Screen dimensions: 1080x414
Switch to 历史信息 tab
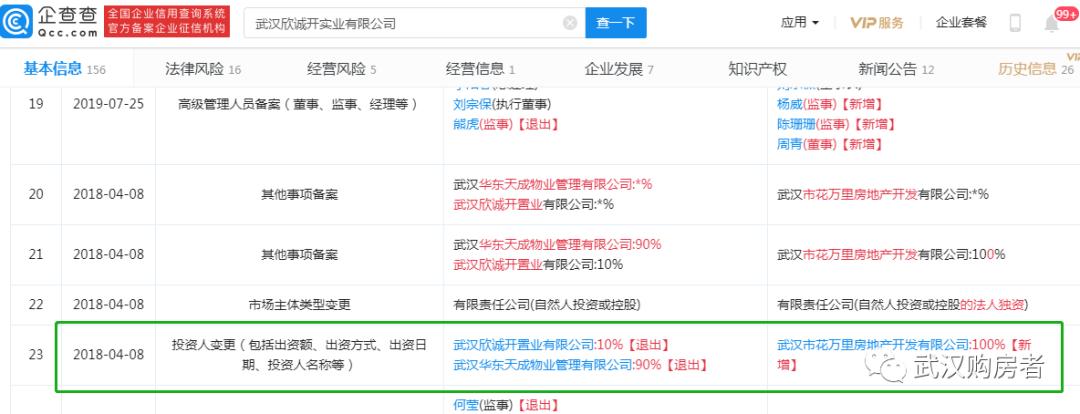[x=1036, y=69]
